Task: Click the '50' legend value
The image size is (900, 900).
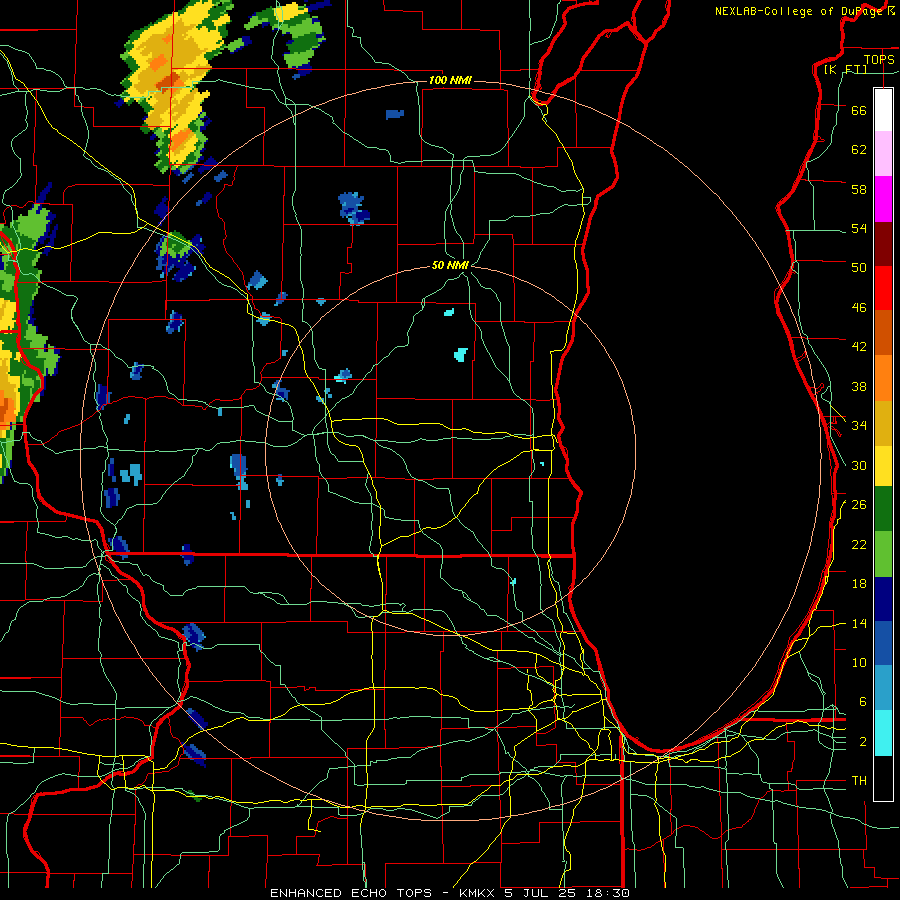Action: pyautogui.click(x=859, y=268)
